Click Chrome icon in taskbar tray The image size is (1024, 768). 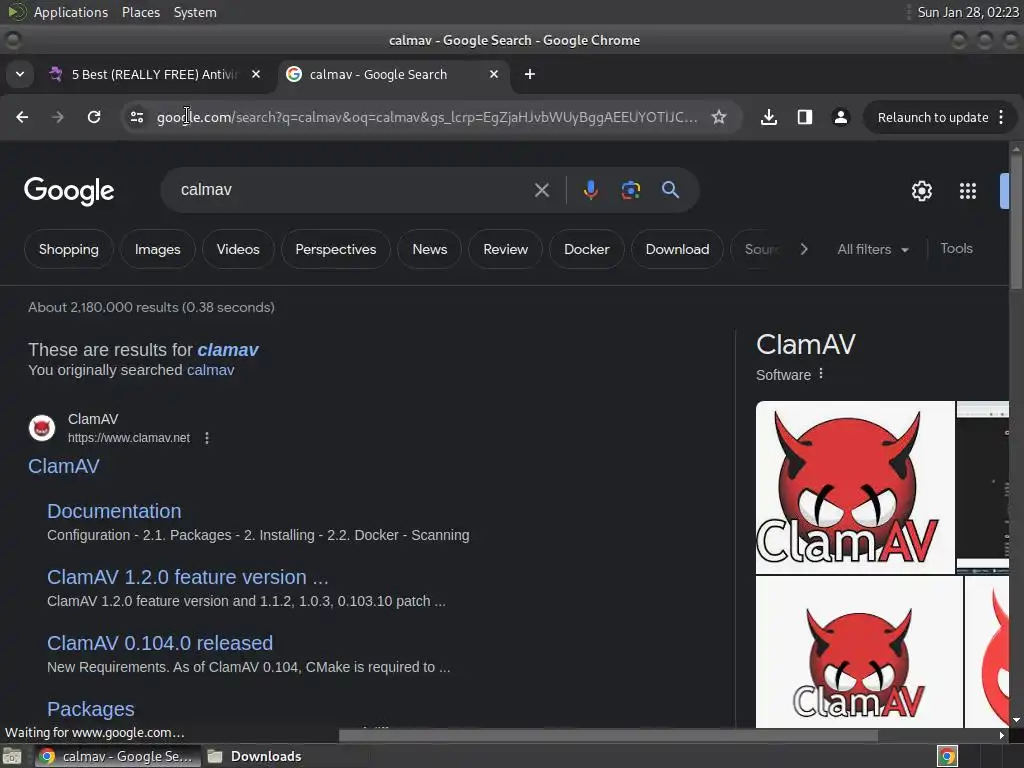click(947, 756)
